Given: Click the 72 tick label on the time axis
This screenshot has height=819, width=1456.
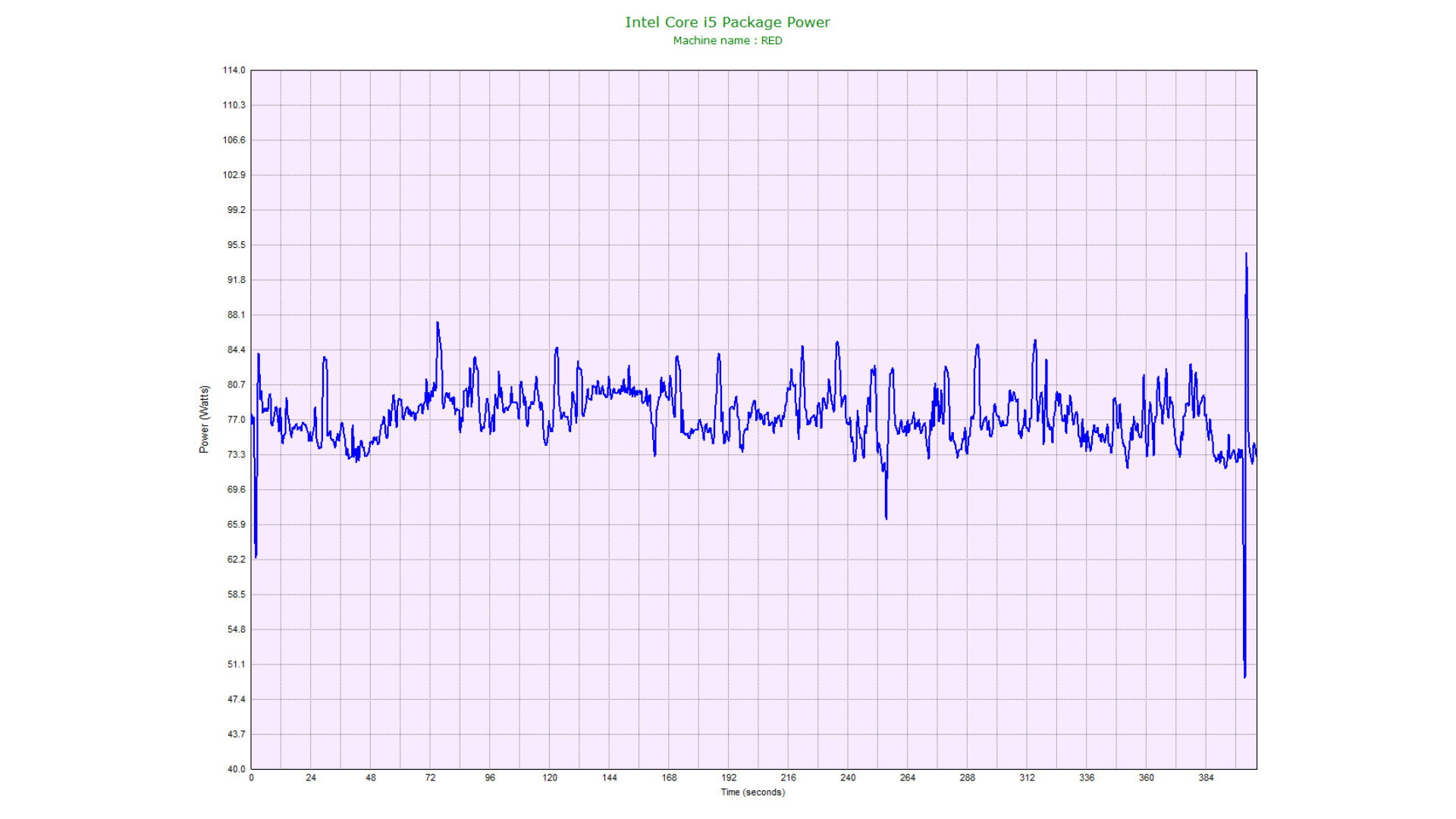Looking at the screenshot, I should (x=430, y=778).
